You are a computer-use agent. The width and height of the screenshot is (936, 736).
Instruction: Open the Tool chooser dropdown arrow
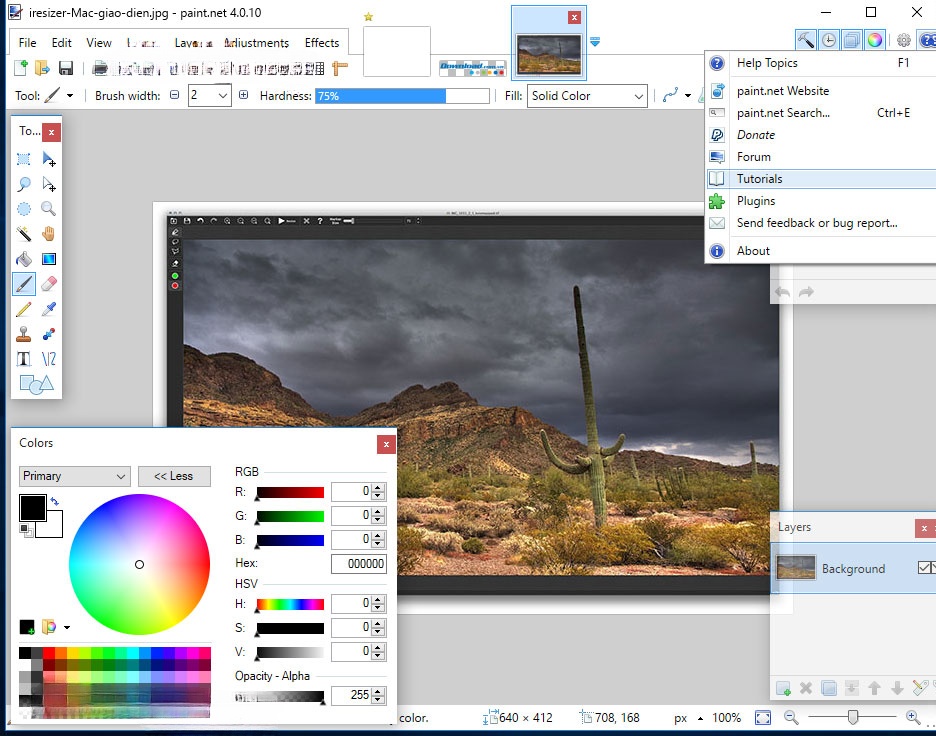click(70, 96)
